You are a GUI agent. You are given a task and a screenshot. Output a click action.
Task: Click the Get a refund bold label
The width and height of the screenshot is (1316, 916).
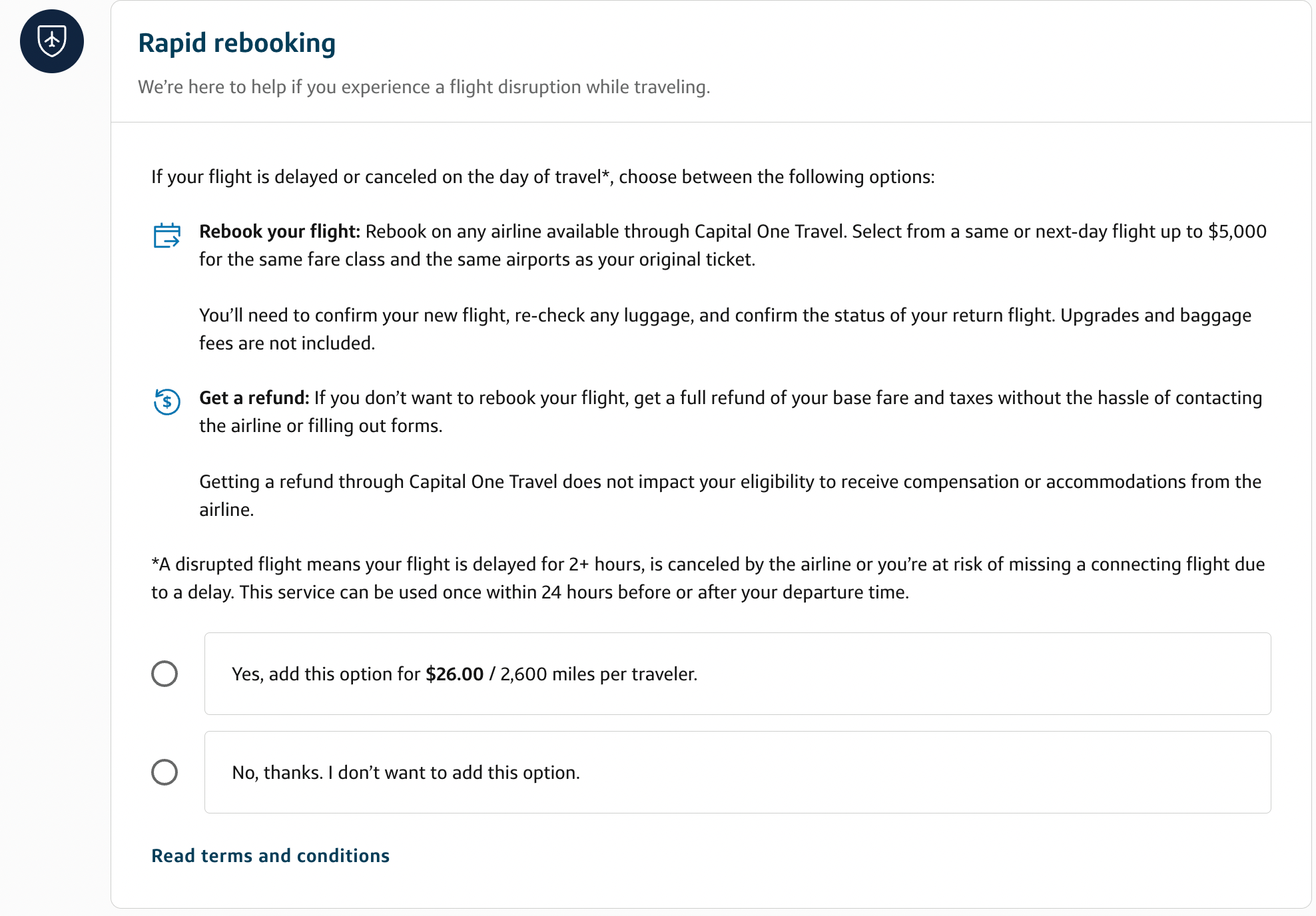[x=253, y=397]
